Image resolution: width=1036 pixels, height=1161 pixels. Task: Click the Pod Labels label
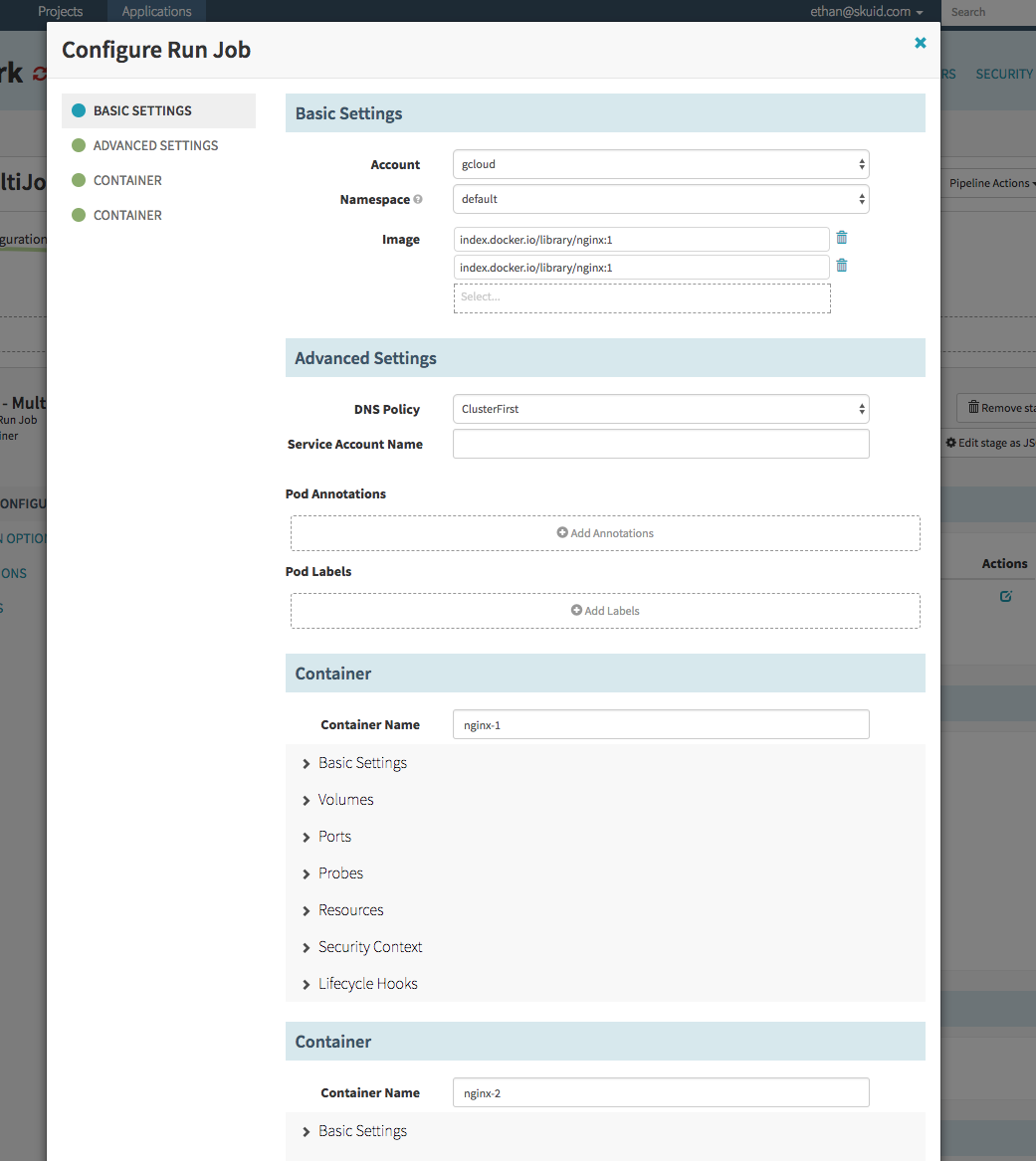pos(318,572)
